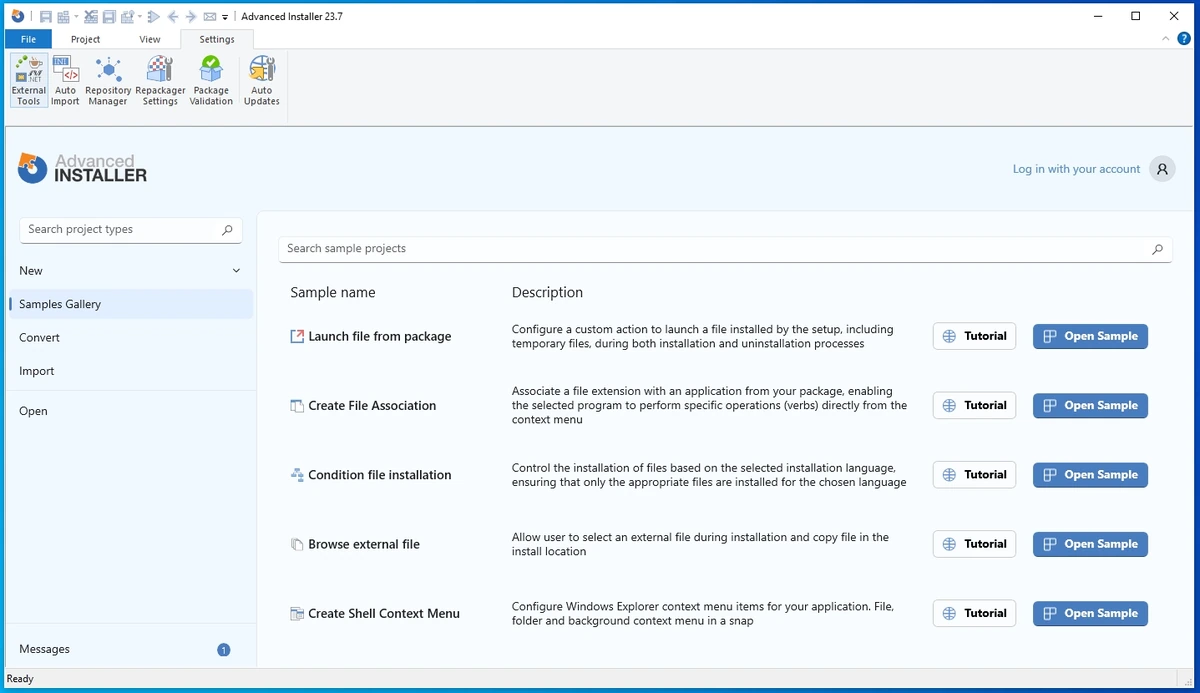Expand the New section chevron

(236, 271)
